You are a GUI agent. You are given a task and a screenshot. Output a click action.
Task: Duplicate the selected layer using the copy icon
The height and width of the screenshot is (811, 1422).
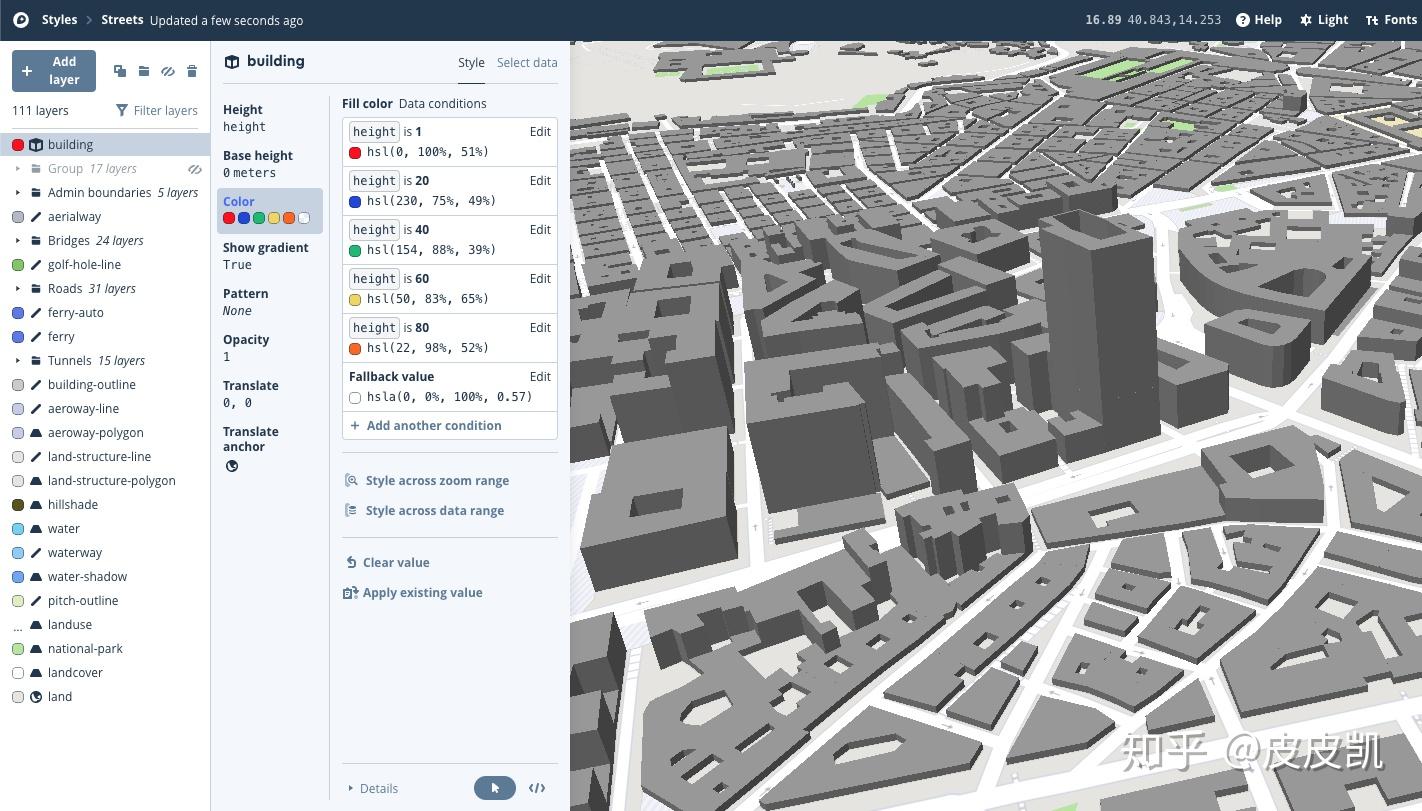[120, 71]
